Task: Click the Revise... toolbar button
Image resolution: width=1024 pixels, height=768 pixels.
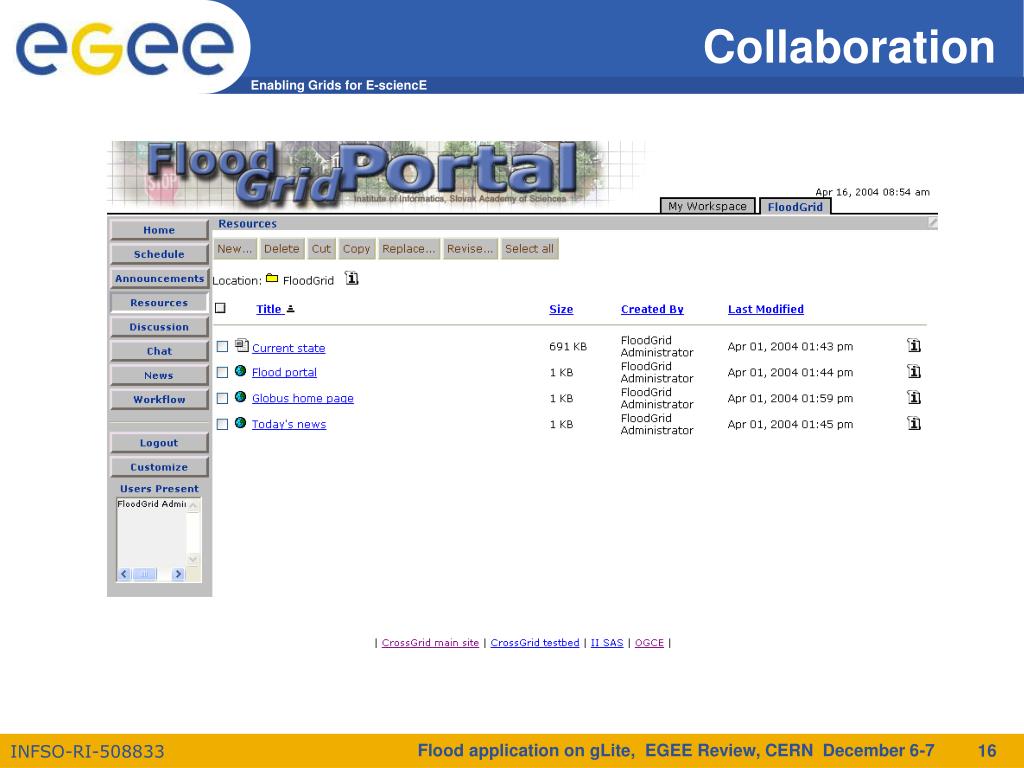Action: (470, 249)
